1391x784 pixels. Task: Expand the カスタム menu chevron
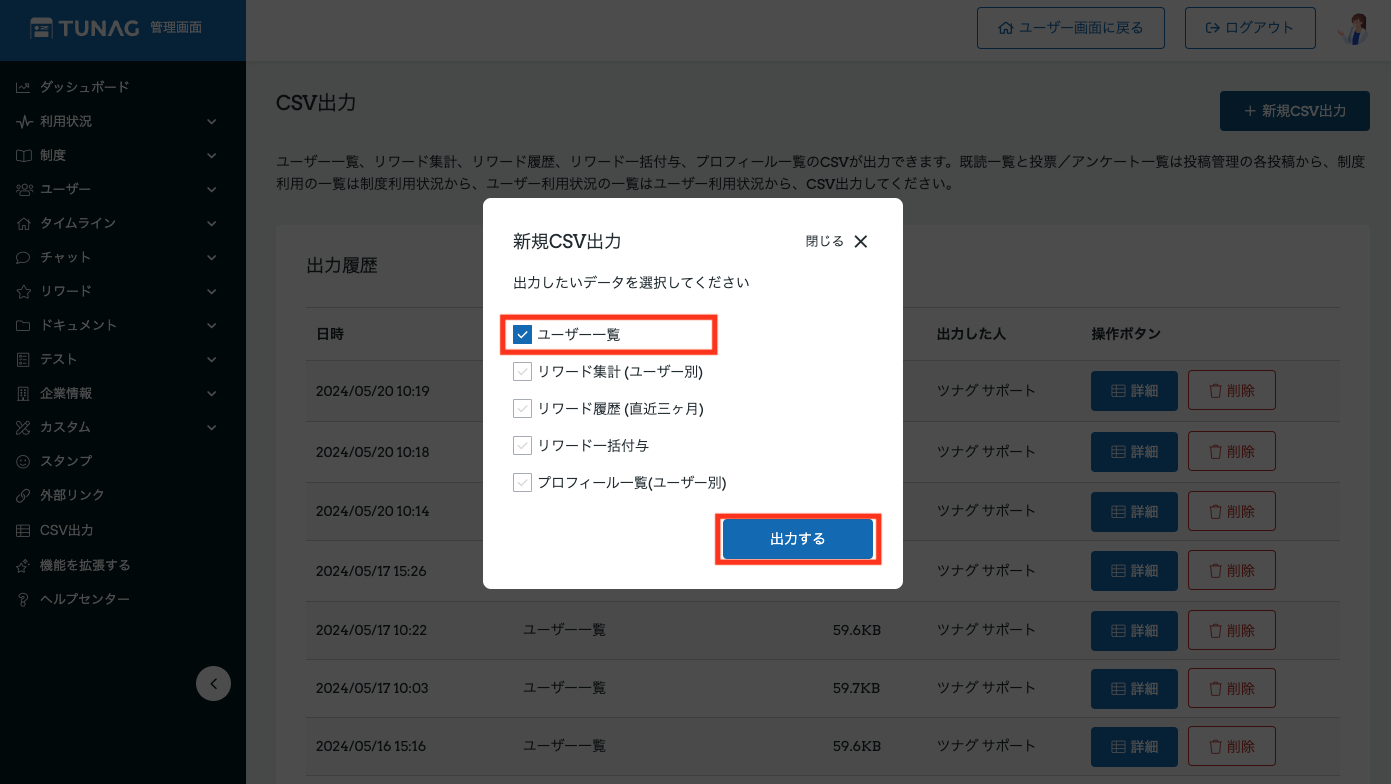pos(211,428)
